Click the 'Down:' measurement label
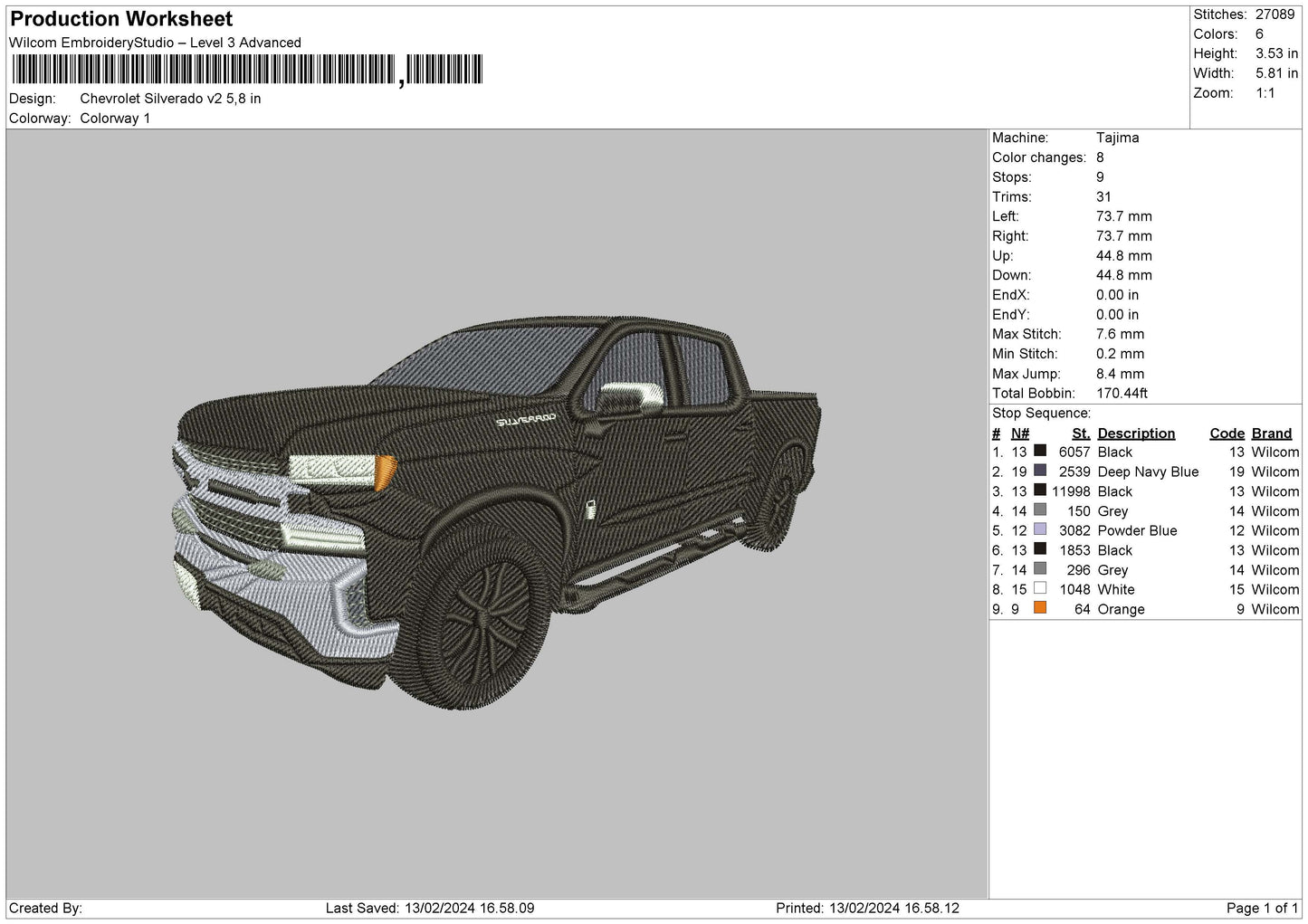This screenshot has height=924, width=1308. pyautogui.click(x=1010, y=275)
